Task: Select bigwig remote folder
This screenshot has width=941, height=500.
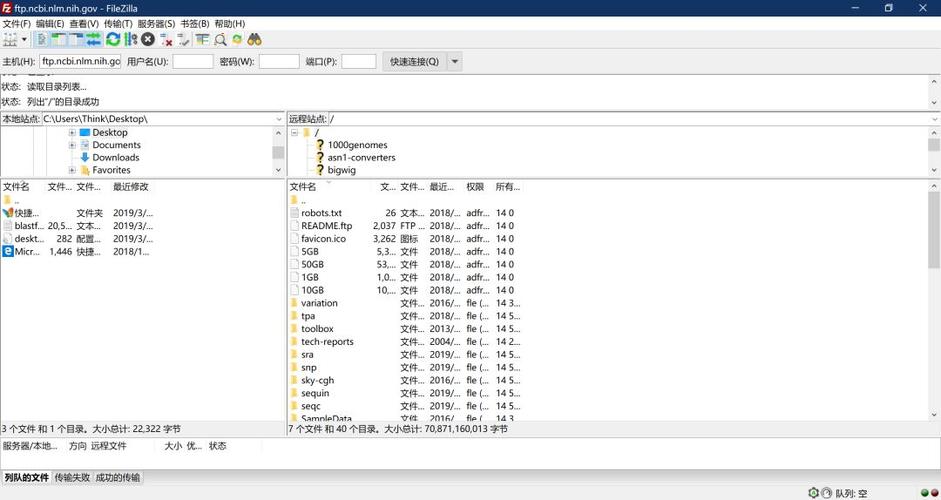Action: 341,170
